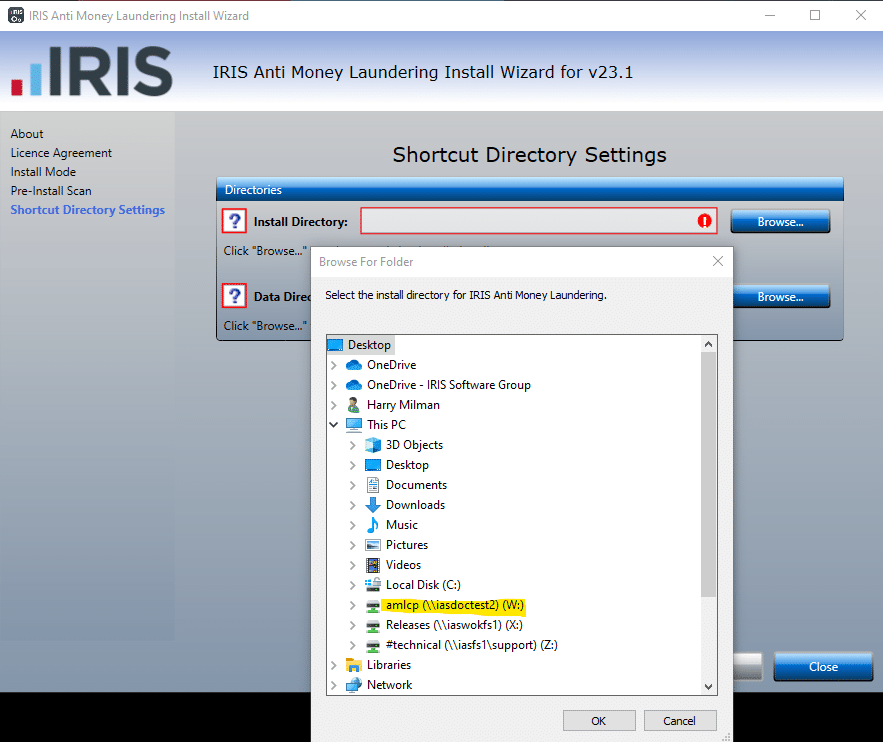This screenshot has width=883, height=742.
Task: Select Releases (\\iaswokfs1) (X:) drive
Action: (454, 625)
